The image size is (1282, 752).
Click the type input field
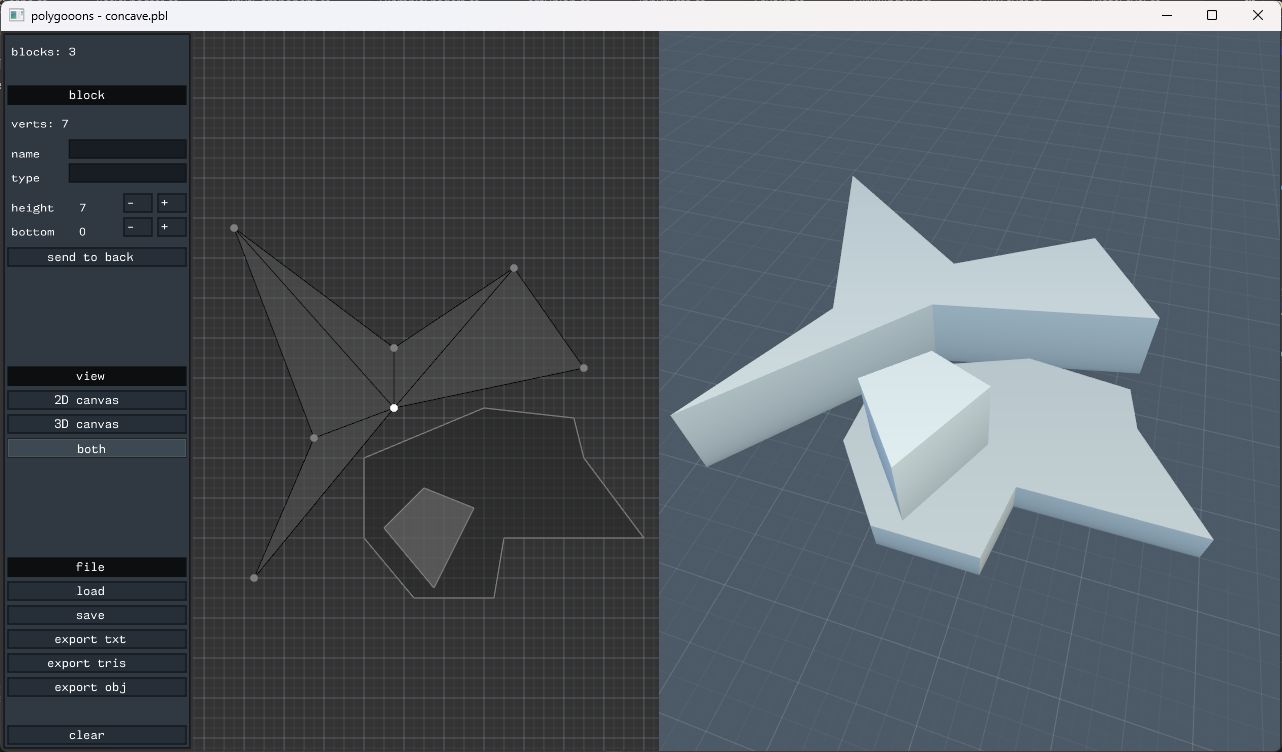point(127,174)
